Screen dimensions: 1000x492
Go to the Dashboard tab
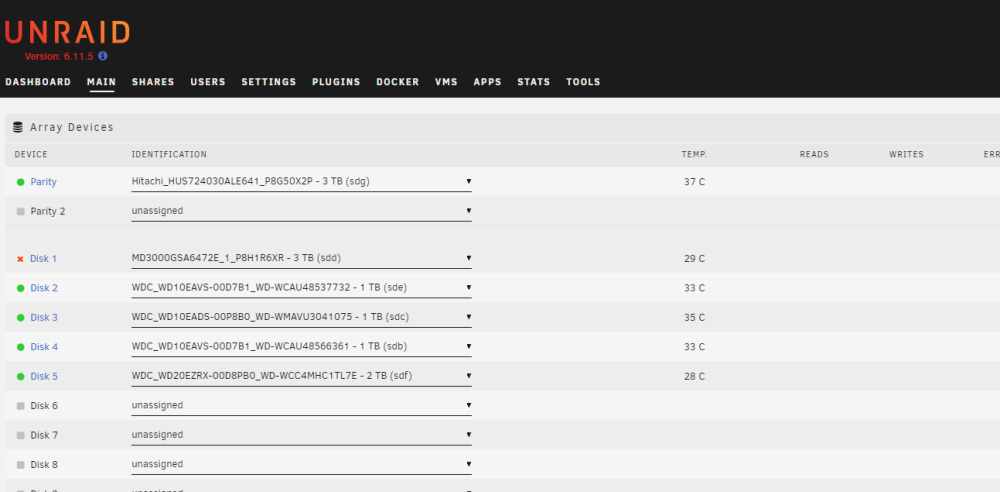pyautogui.click(x=38, y=82)
